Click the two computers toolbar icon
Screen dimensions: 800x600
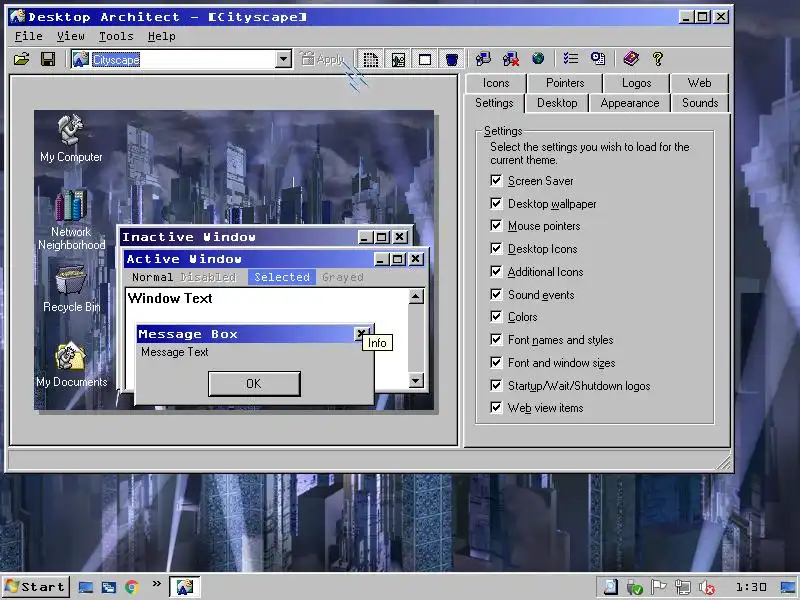point(483,59)
